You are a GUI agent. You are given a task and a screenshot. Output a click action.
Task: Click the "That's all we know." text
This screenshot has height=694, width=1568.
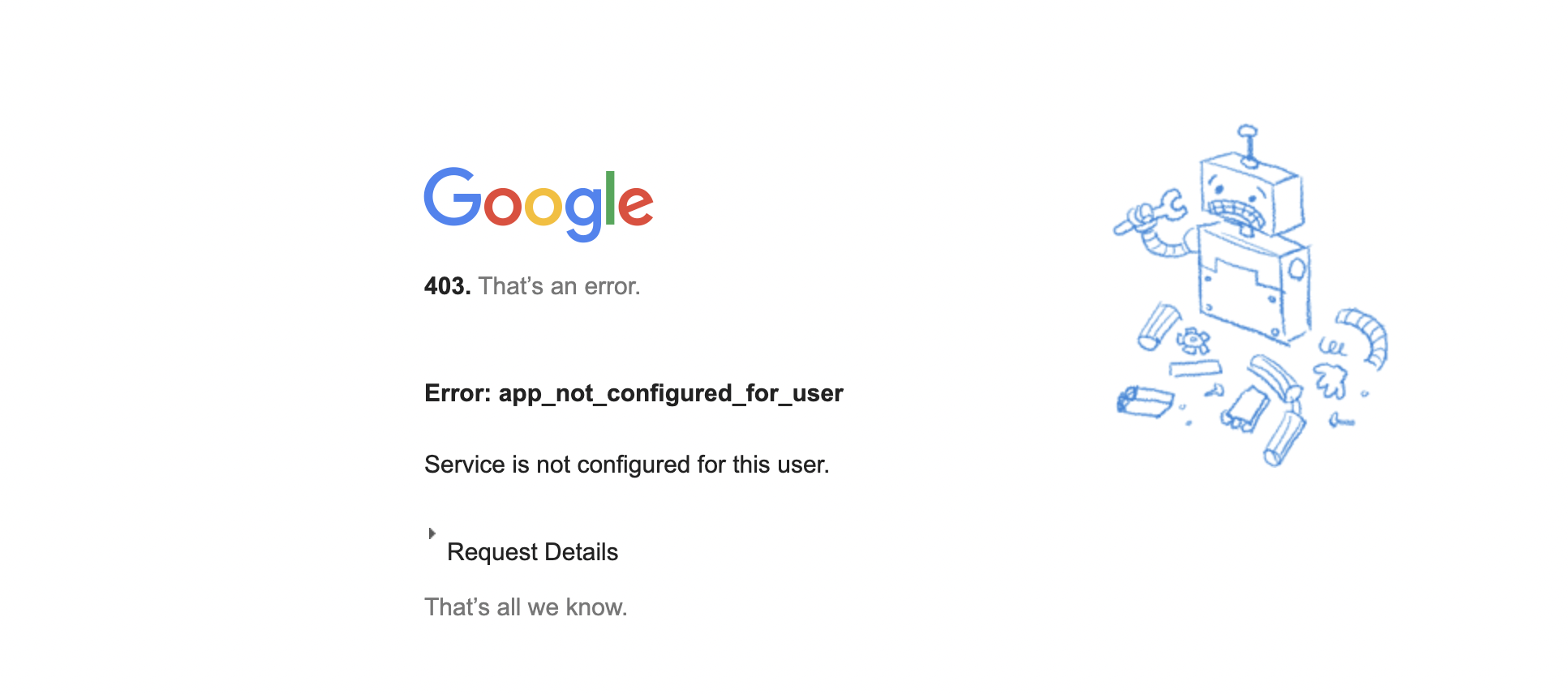(x=526, y=607)
